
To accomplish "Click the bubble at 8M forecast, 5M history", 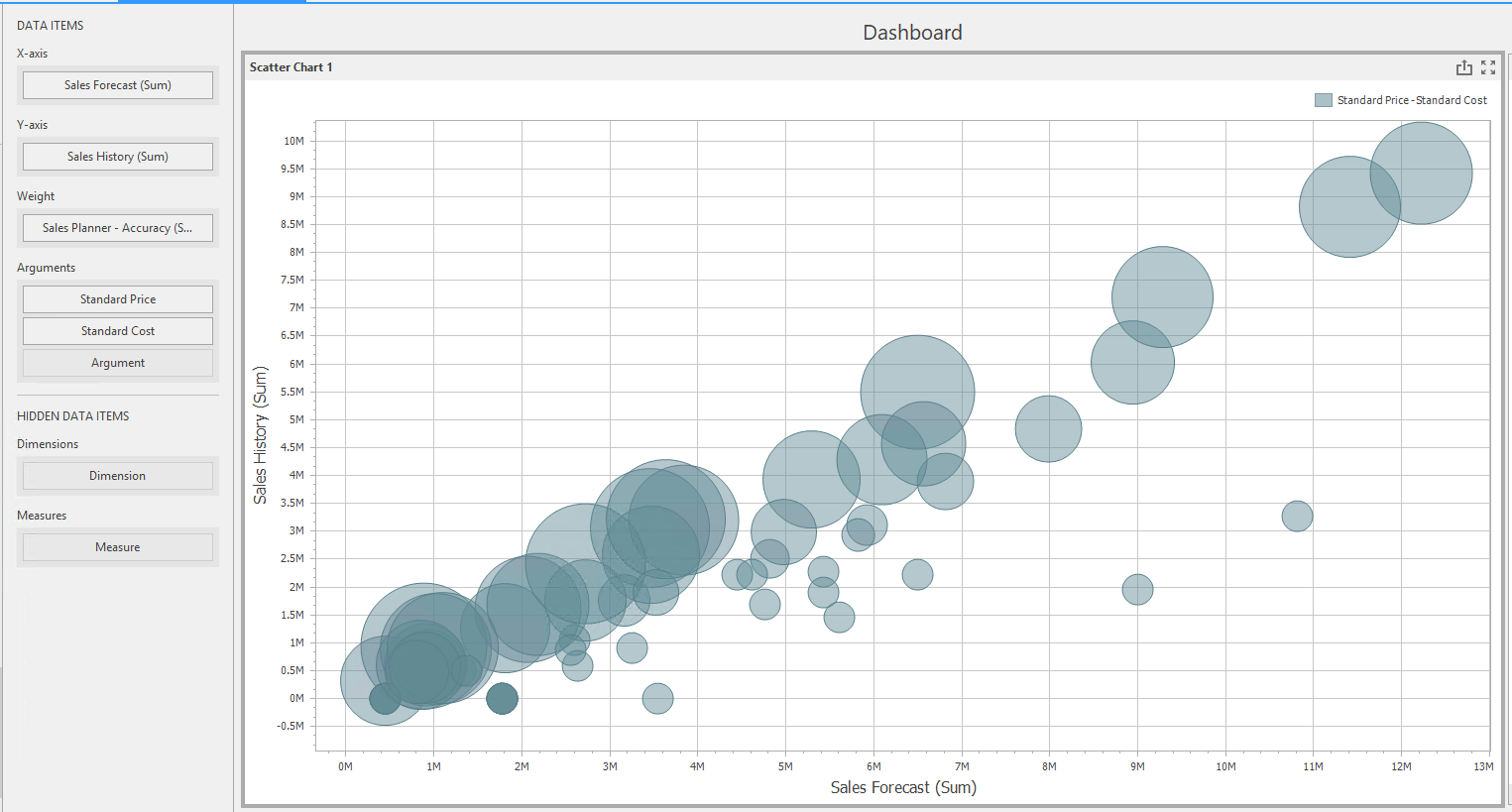I will (1048, 428).
